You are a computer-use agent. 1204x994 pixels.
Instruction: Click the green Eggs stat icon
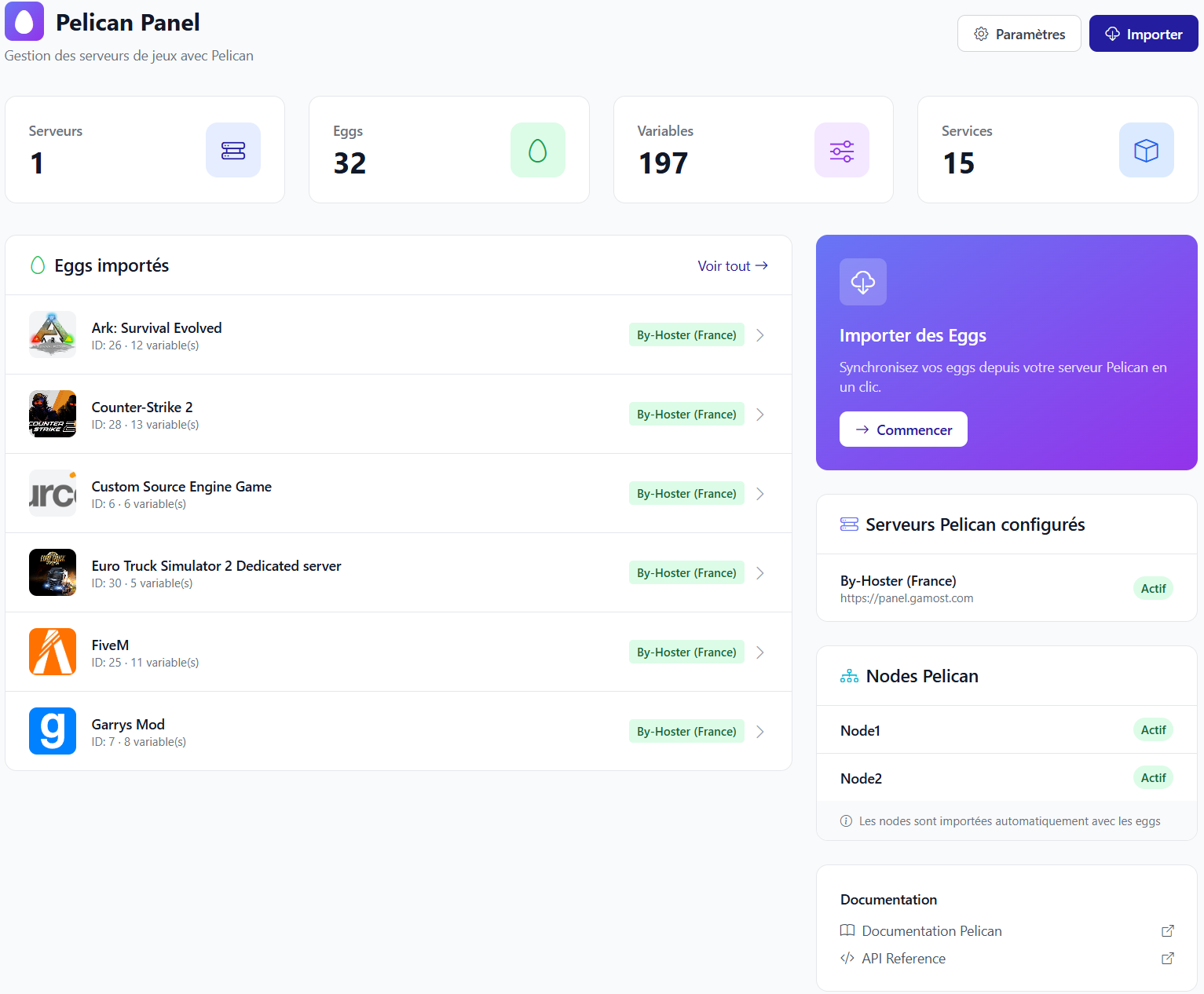(x=537, y=150)
